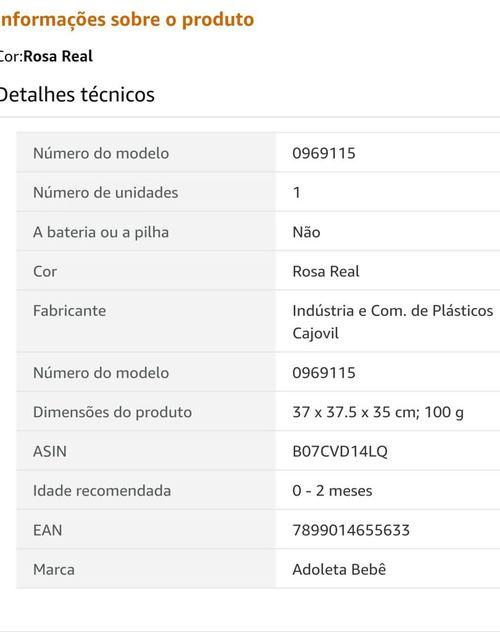Viewport: 500px width, 632px height.
Task: Select the brand 'Adoleta Bebê'
Action: 339,569
